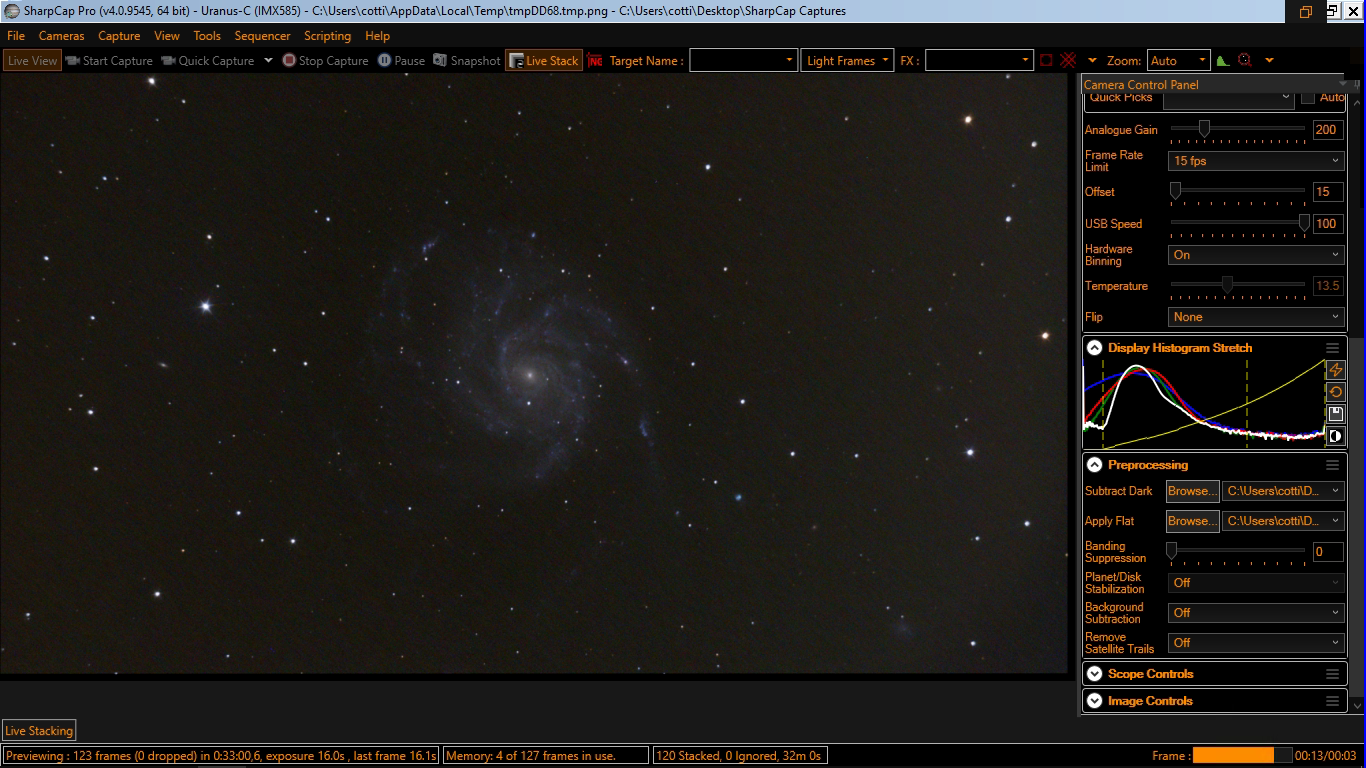Expand the Scope Controls section

click(x=1150, y=674)
